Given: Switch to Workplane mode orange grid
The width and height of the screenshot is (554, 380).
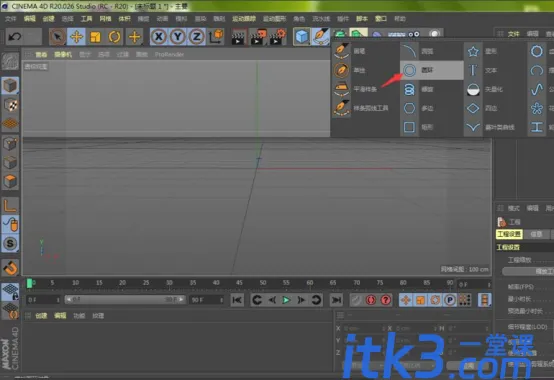Looking at the screenshot, I should coord(10,124).
